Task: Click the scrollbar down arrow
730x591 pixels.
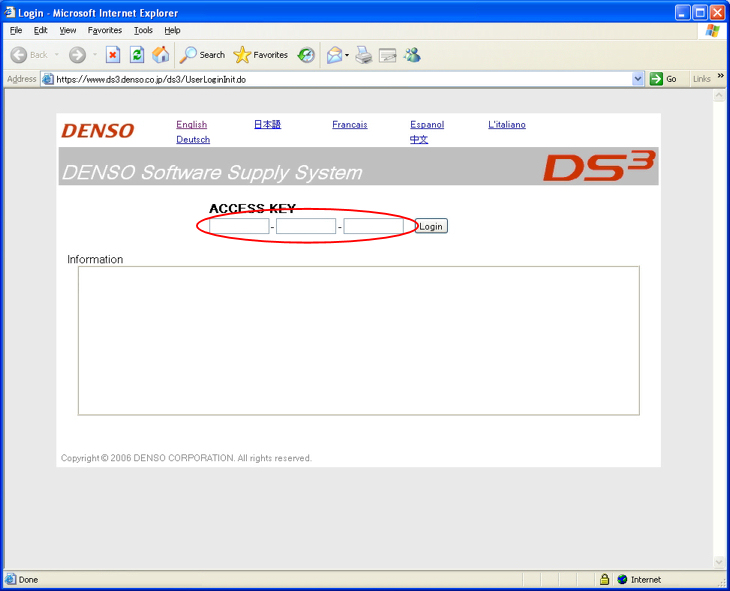Action: (x=719, y=563)
